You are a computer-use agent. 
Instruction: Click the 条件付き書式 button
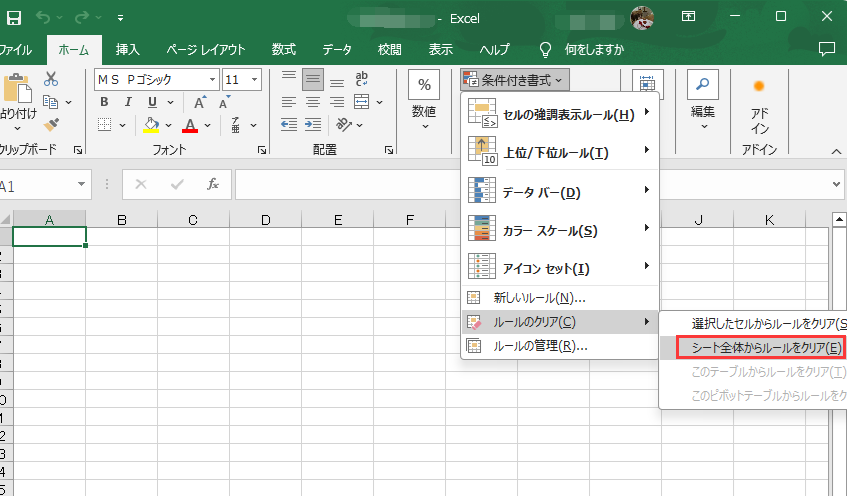click(515, 79)
